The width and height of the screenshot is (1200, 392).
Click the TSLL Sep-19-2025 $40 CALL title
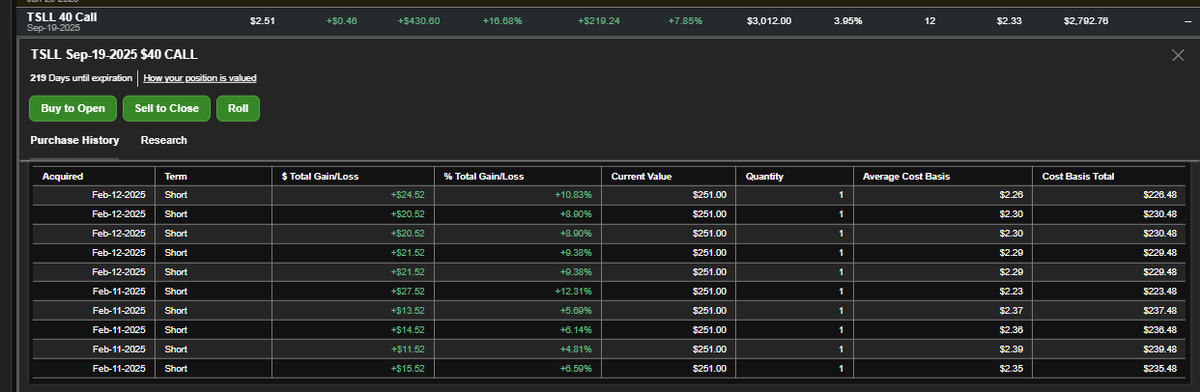point(114,55)
